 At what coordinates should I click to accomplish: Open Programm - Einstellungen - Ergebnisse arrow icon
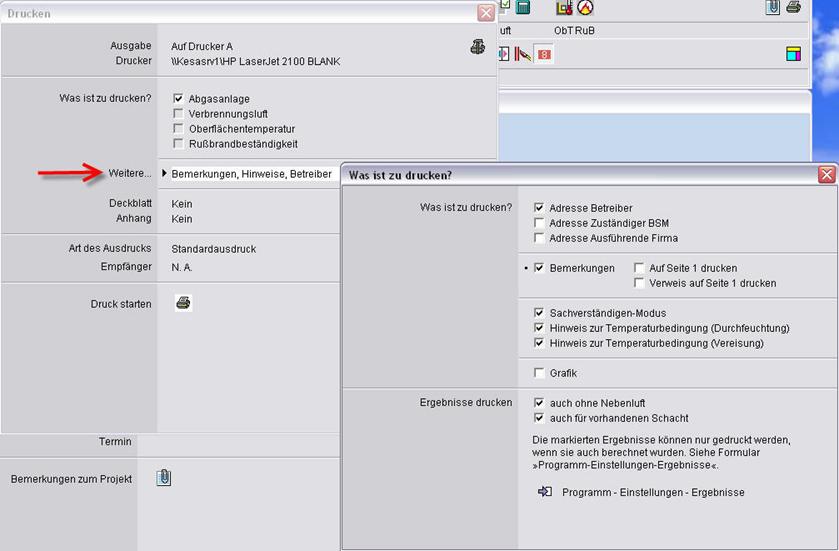tap(545, 491)
